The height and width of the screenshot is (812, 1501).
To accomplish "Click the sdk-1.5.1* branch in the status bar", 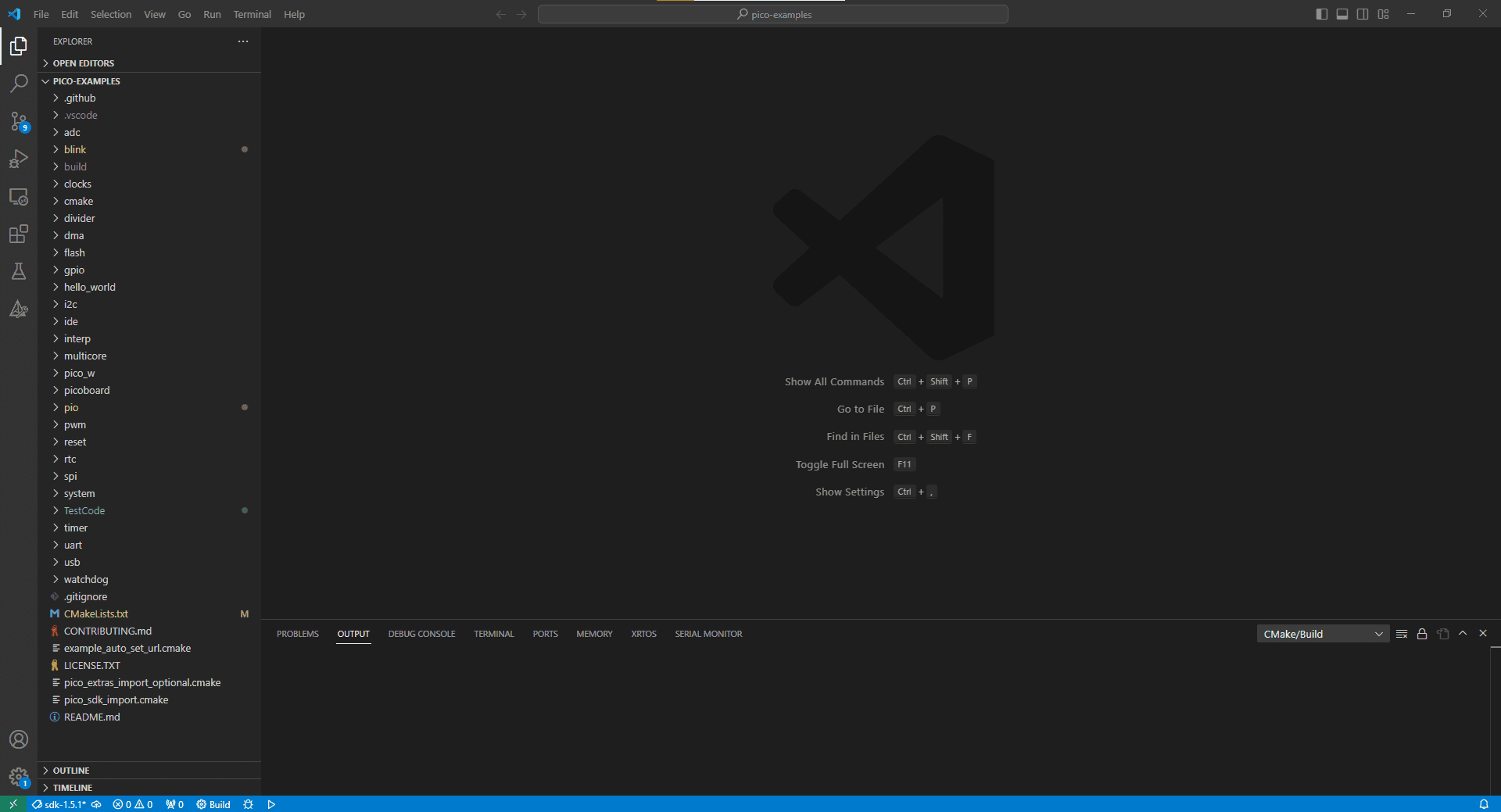I will click(60, 804).
